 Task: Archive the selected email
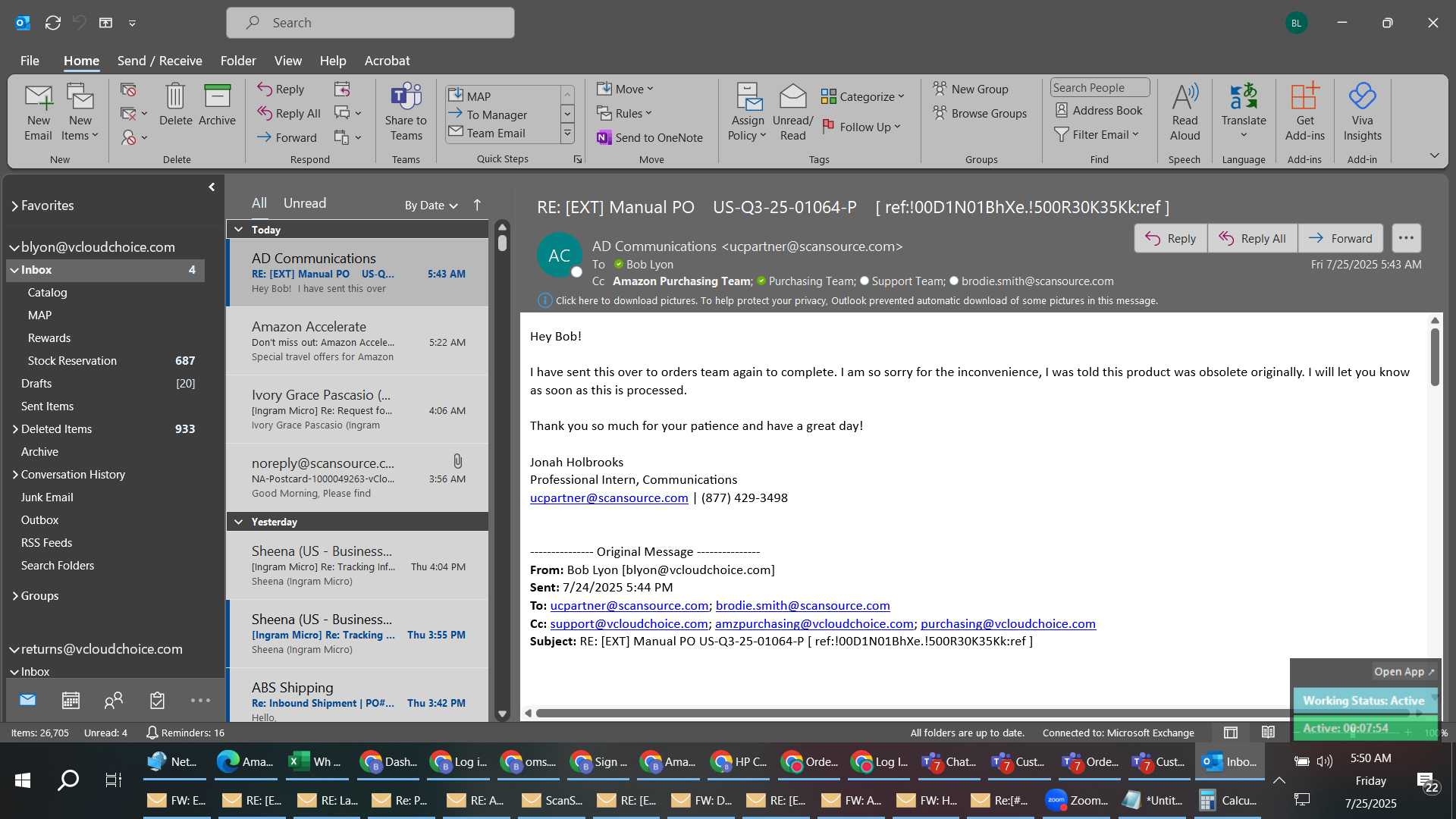tap(217, 105)
